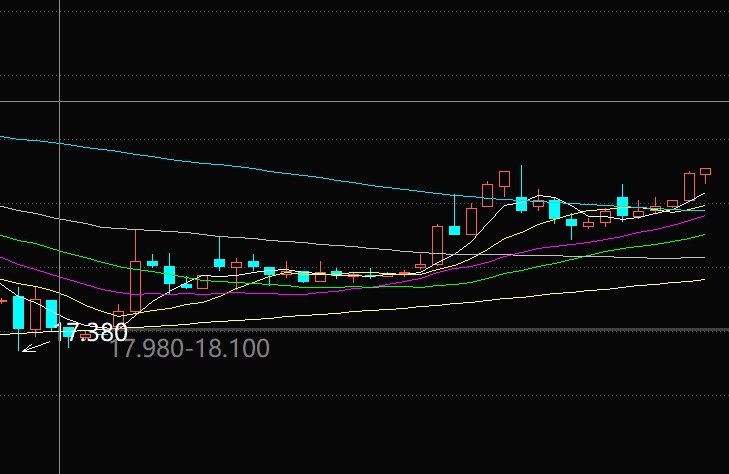Select the cyan candle with the tallest upper wick

pos(521,204)
